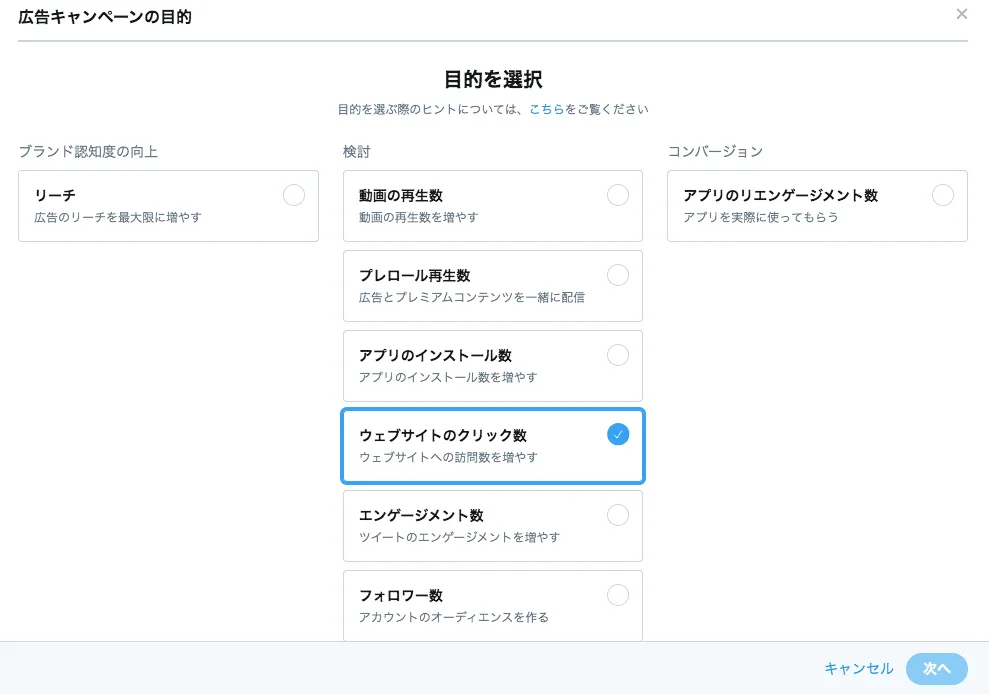The width and height of the screenshot is (989, 694).
Task: Click the 動画の再生数 card title
Action: (401, 196)
